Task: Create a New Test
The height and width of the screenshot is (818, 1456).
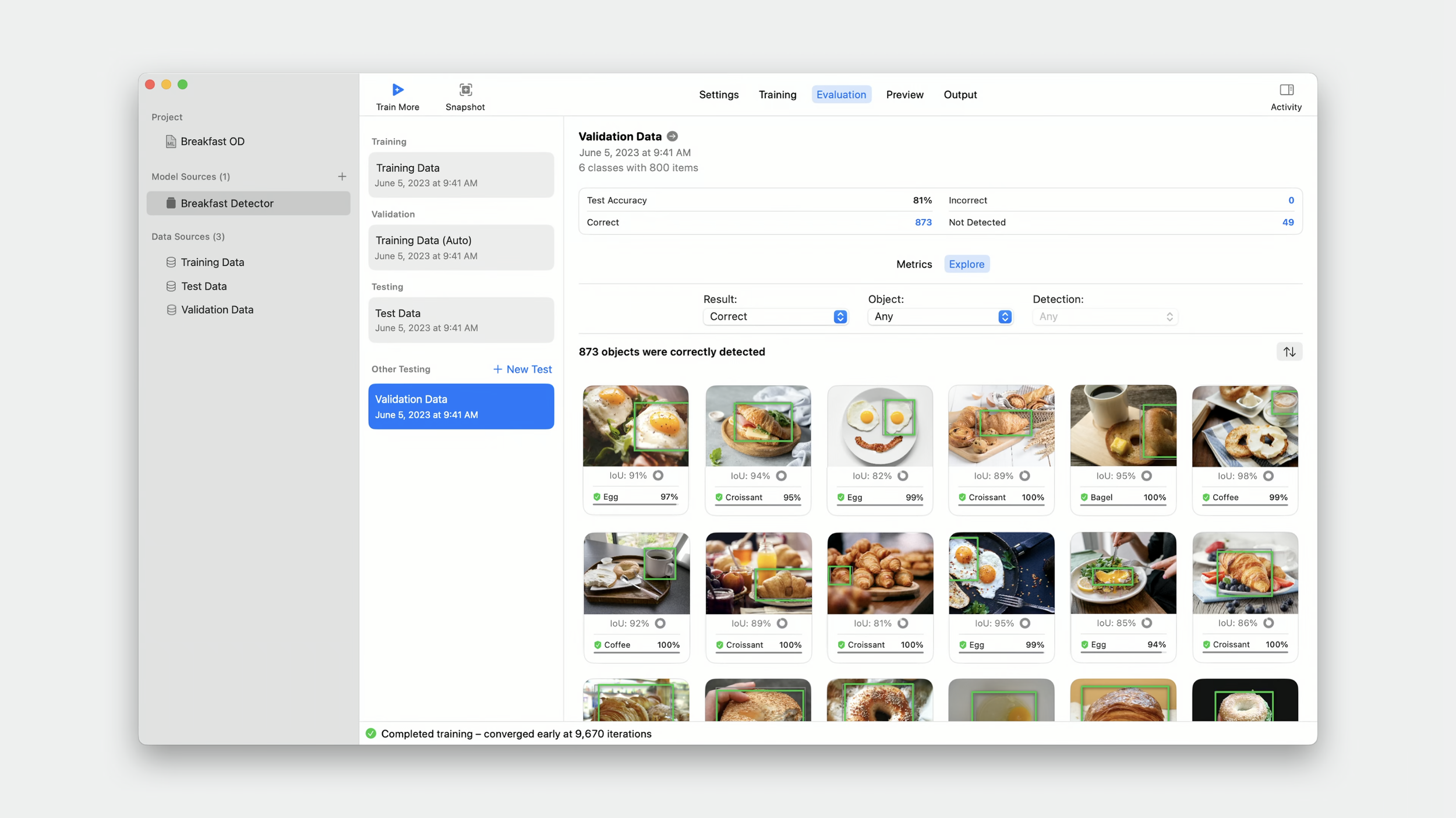Action: [522, 369]
